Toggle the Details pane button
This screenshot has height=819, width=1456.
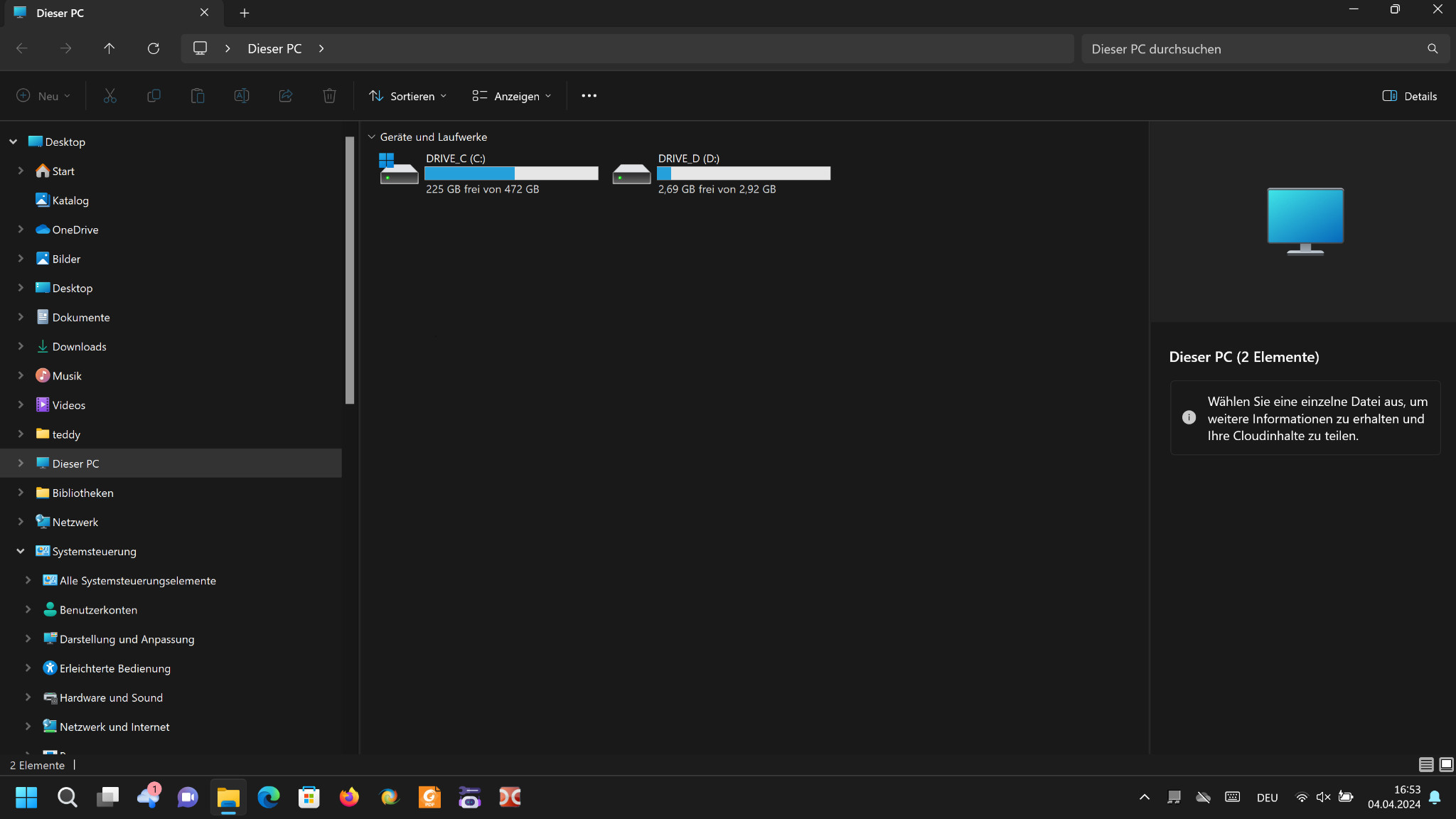tap(1409, 96)
